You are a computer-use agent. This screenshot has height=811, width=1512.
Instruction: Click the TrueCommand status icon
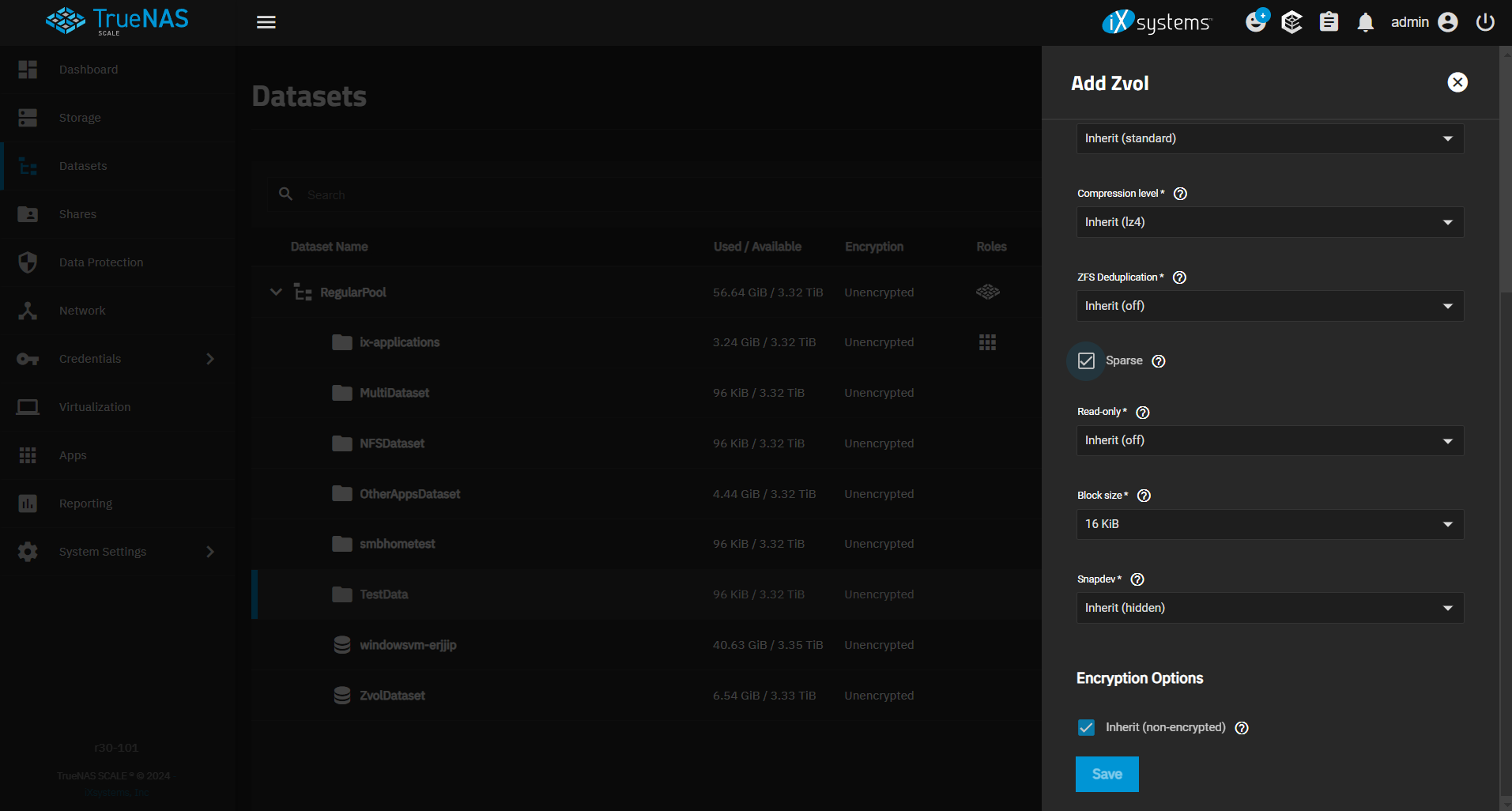pos(1291,22)
